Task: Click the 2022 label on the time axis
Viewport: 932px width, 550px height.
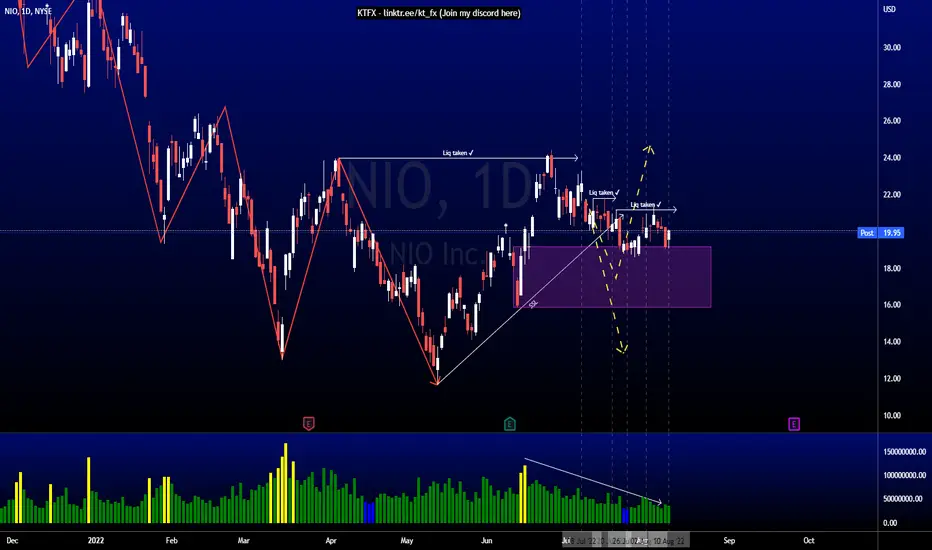Action: pyautogui.click(x=96, y=540)
